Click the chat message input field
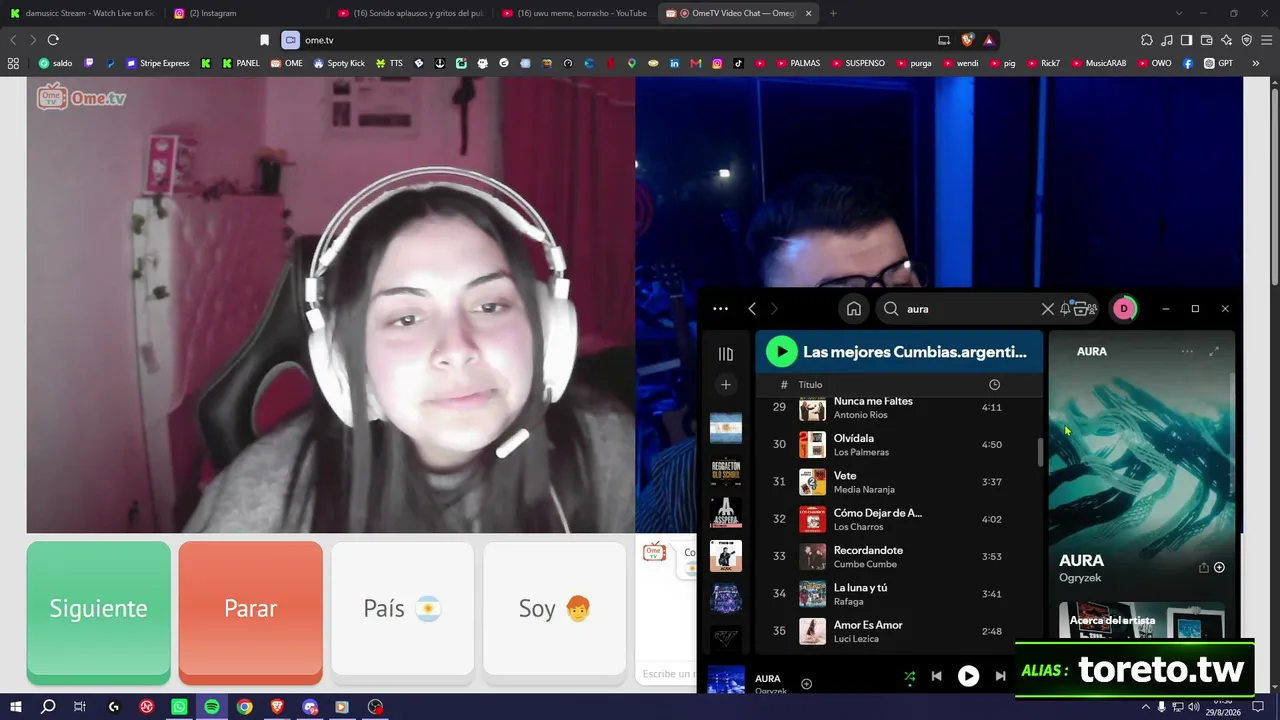 pyautogui.click(x=668, y=674)
